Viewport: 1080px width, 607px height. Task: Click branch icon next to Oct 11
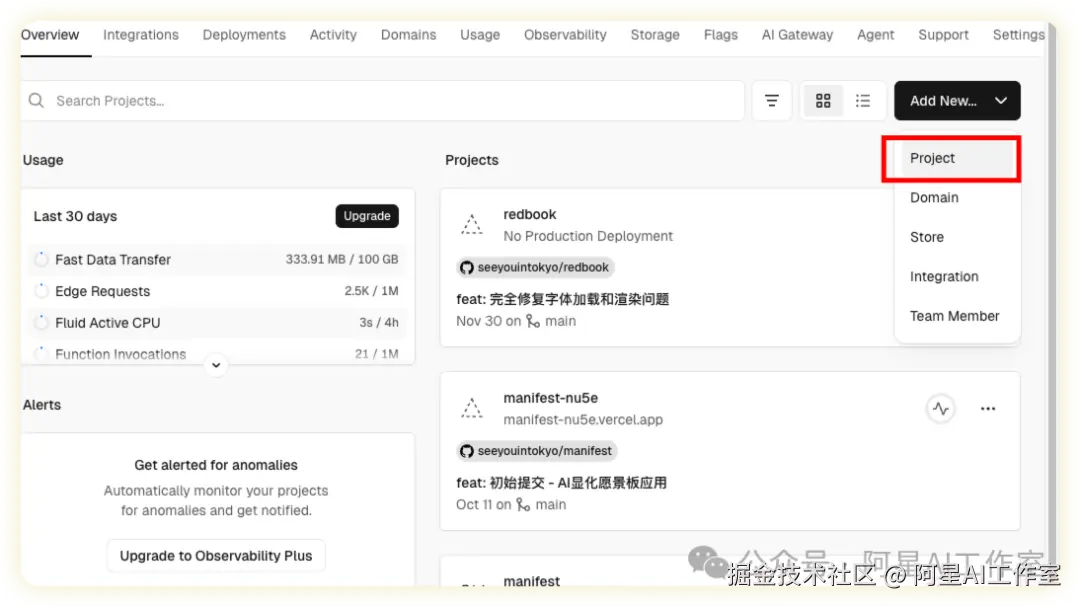tap(523, 505)
